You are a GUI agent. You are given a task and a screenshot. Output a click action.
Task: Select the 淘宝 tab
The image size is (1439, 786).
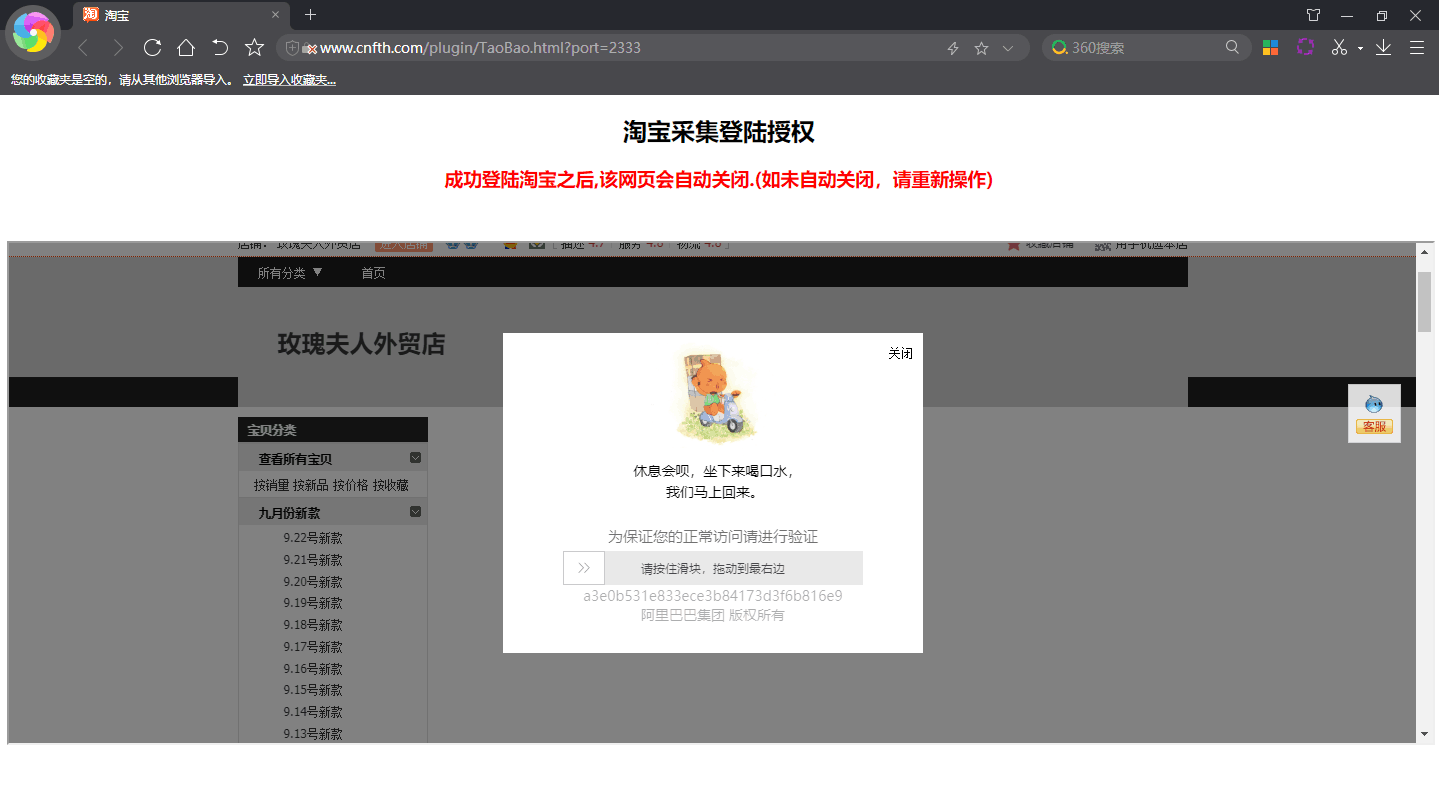[182, 15]
